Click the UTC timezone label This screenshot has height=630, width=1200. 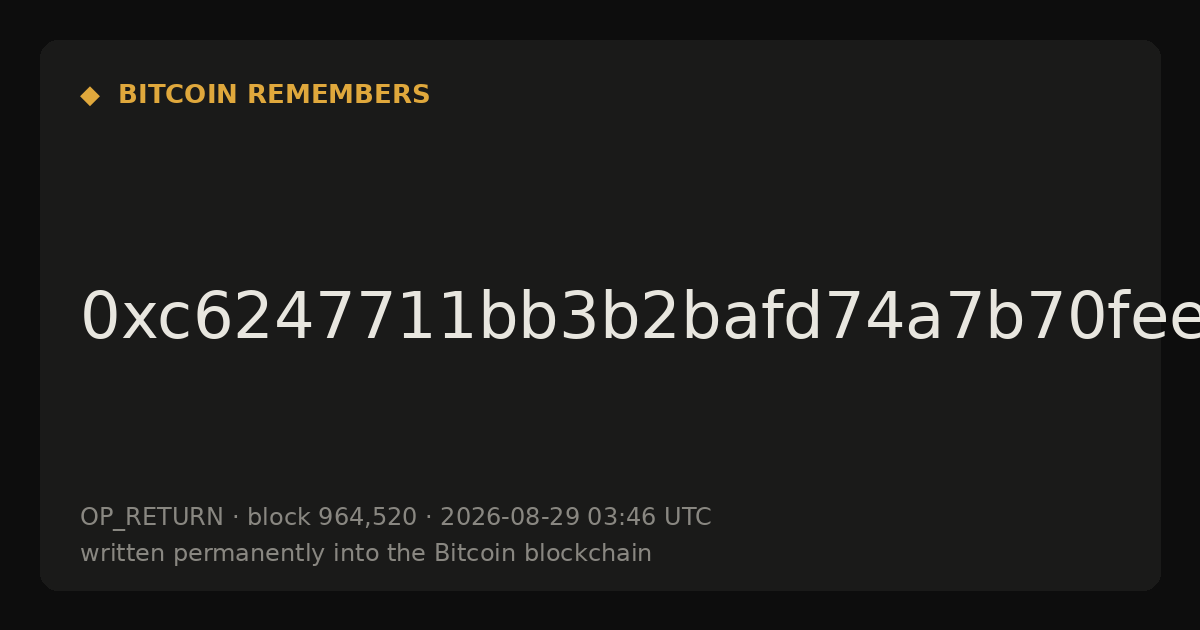point(687,517)
